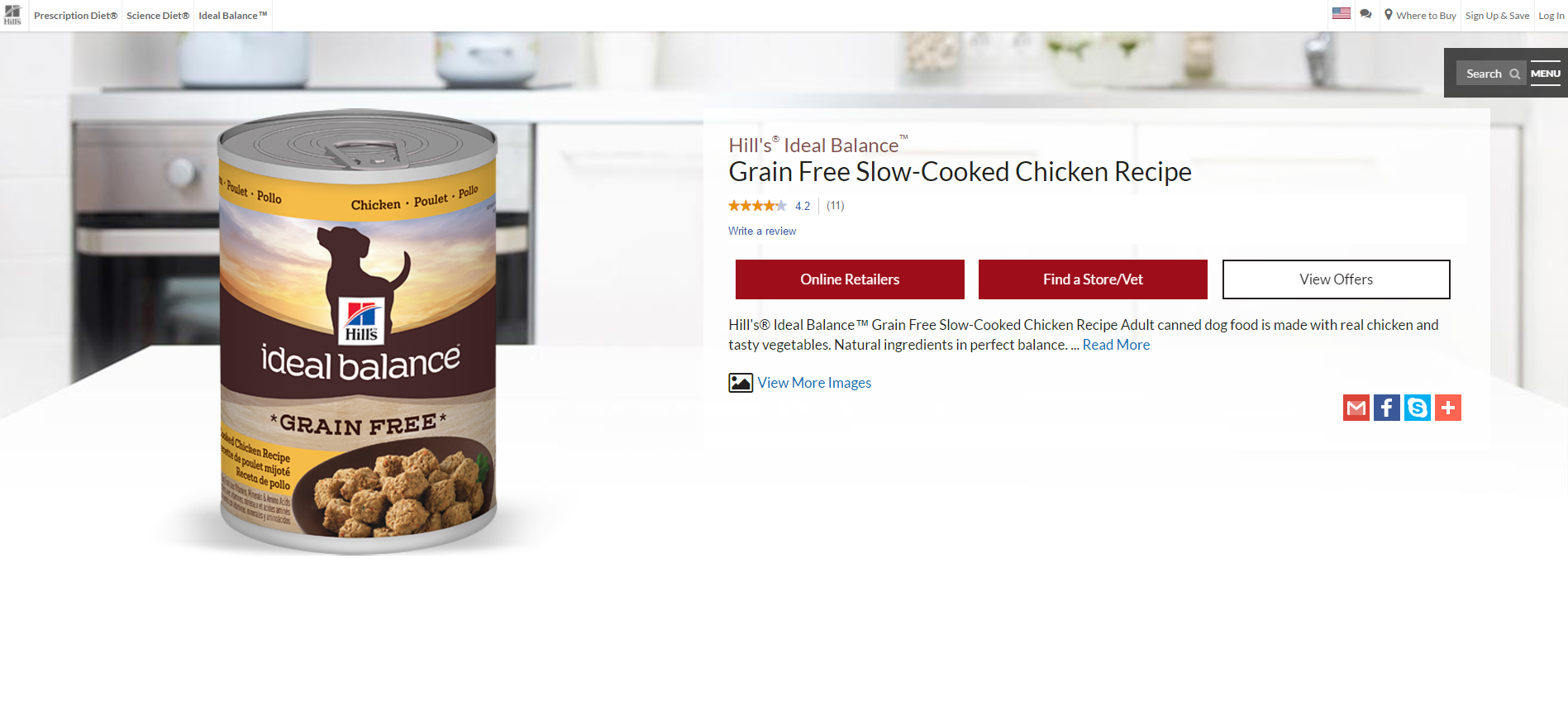The image size is (1568, 721).
Task: Open more sharing options plus icon
Action: click(x=1448, y=408)
